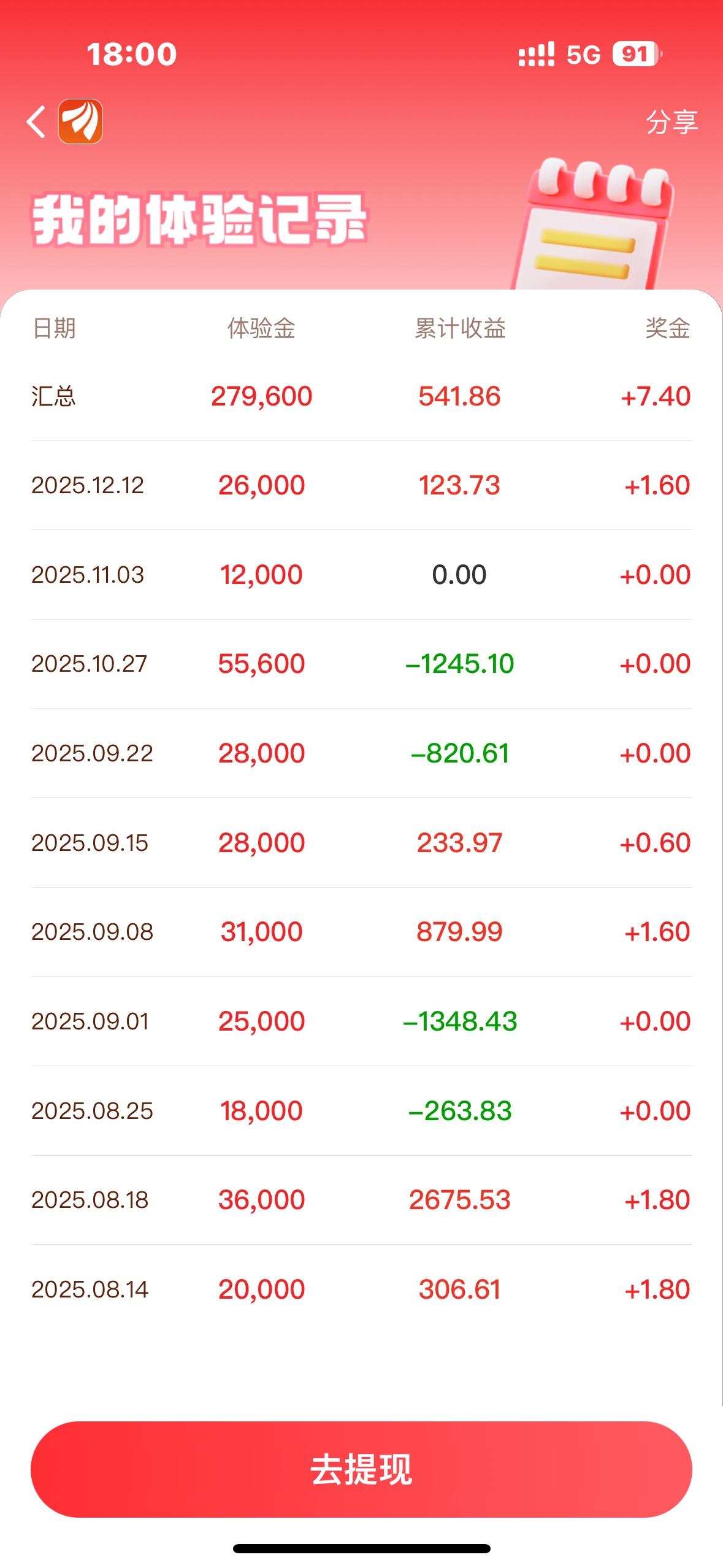Tap the -1348.43 loss value
The image size is (723, 1568).
point(459,1021)
